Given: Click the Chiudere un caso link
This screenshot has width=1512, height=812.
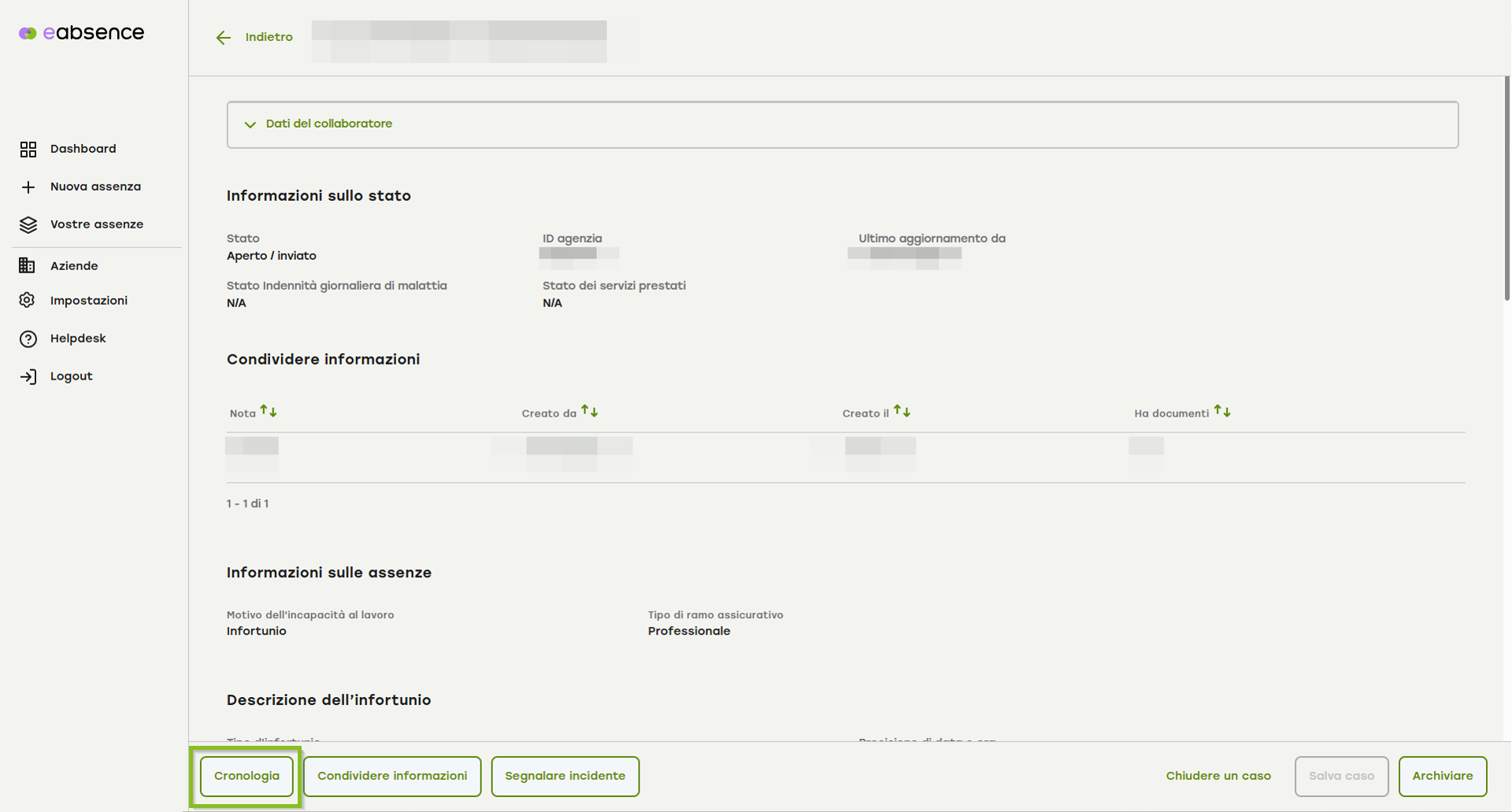Looking at the screenshot, I should click(1217, 777).
